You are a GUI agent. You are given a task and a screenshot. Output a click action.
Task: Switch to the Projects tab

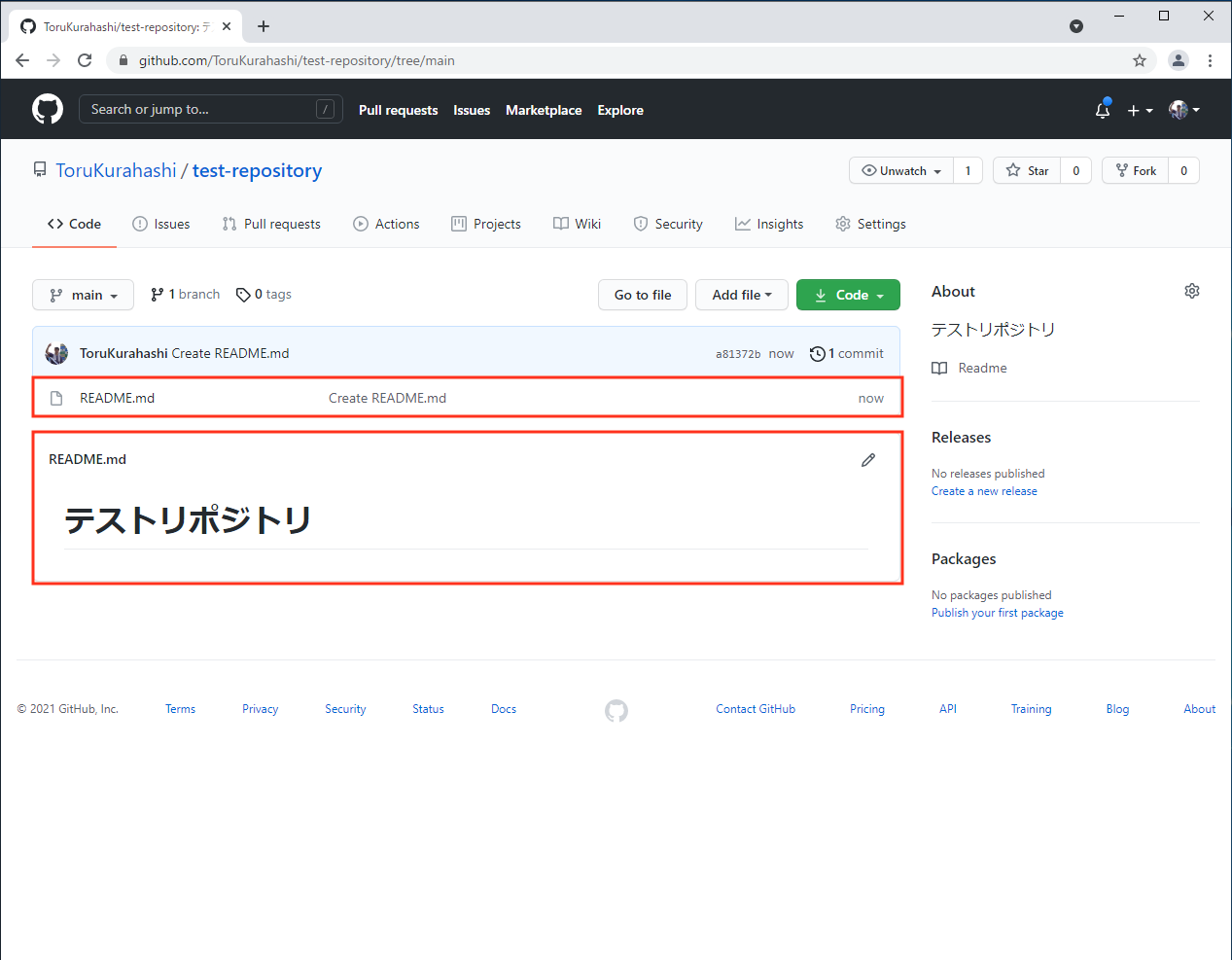click(486, 224)
